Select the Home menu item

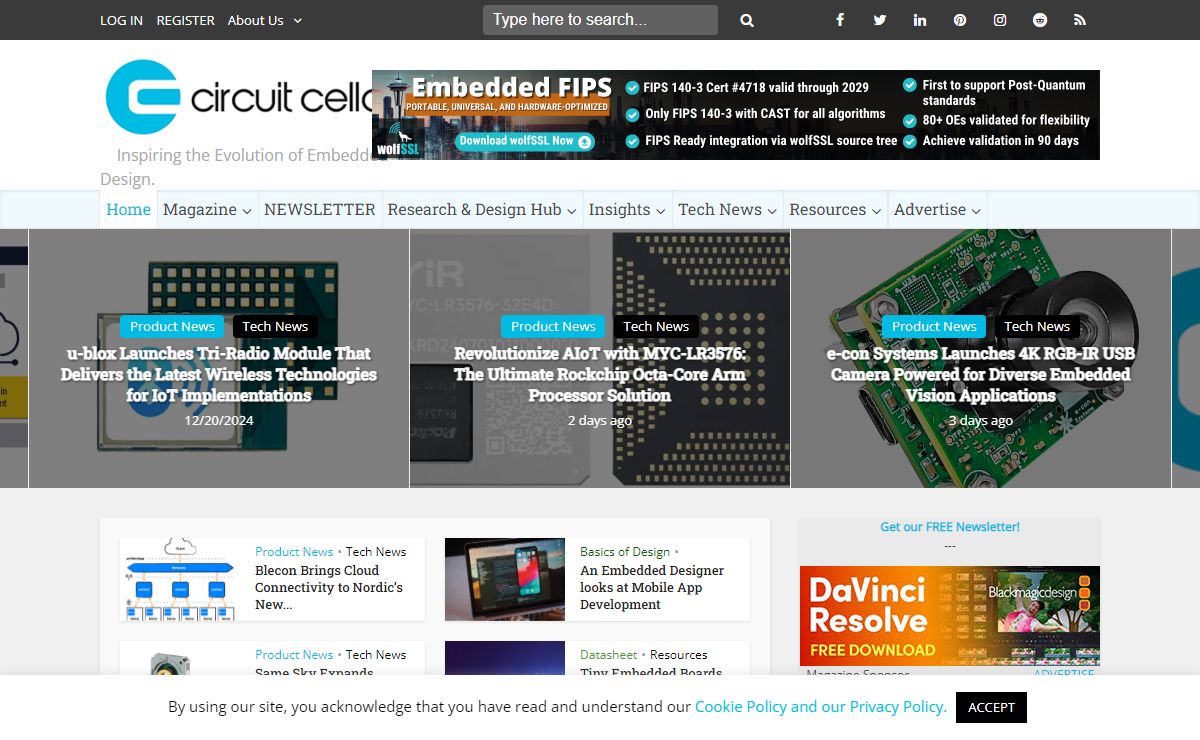(128, 209)
